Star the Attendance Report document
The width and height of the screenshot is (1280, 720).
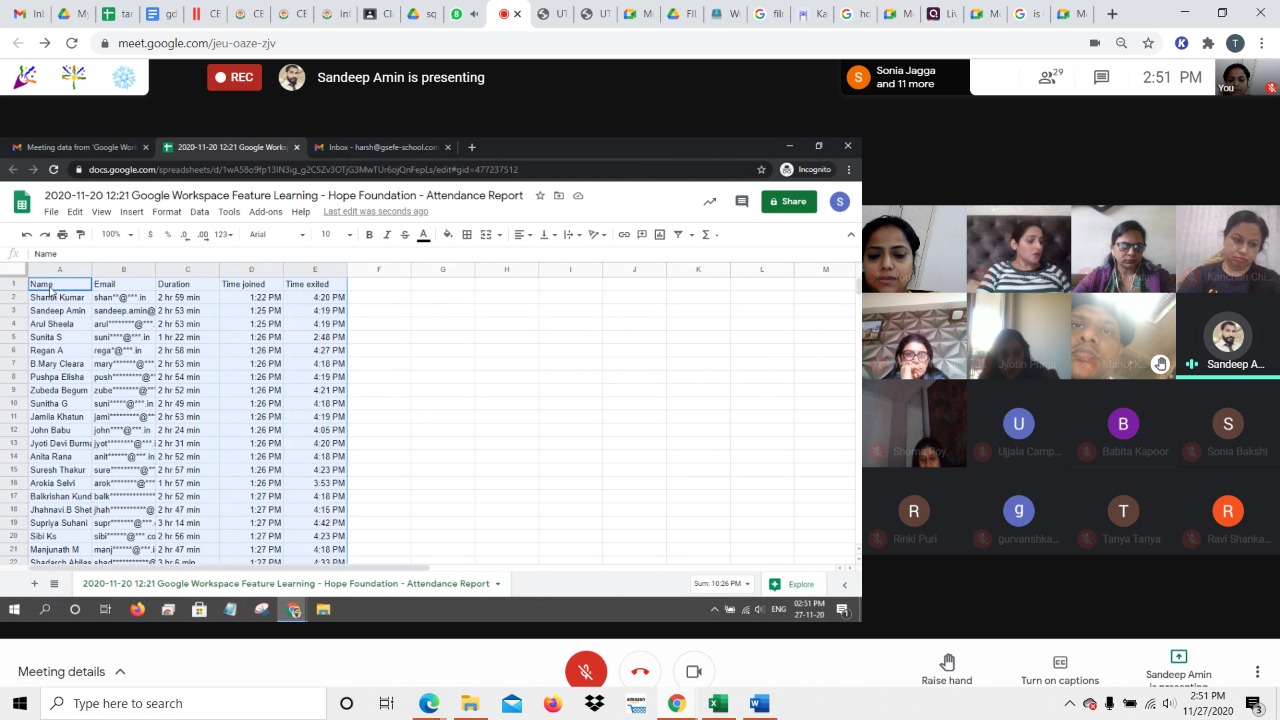[540, 196]
